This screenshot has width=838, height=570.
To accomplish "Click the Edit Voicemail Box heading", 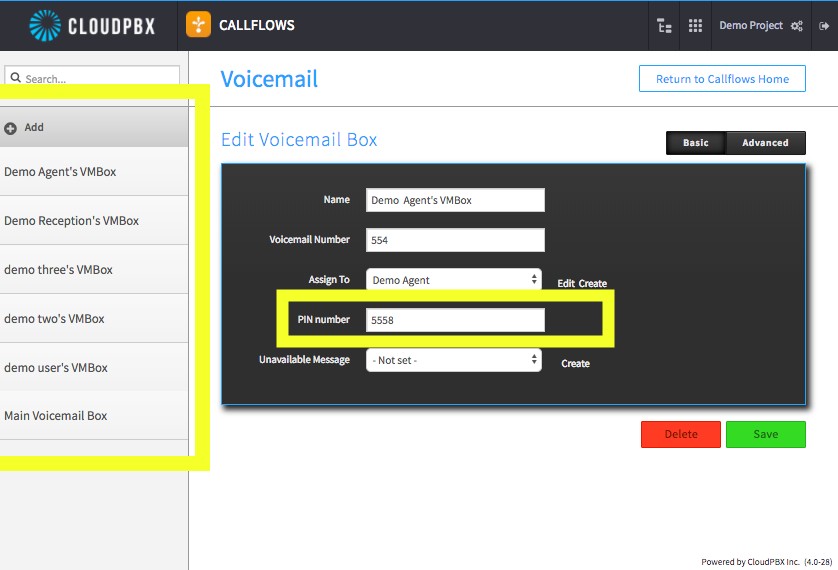I will (x=299, y=139).
